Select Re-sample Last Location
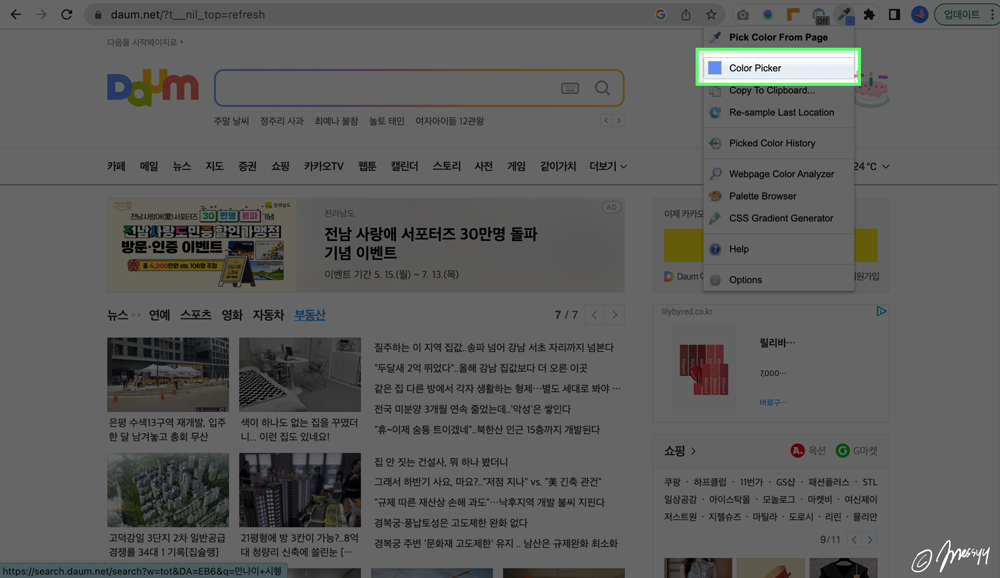 779,112
